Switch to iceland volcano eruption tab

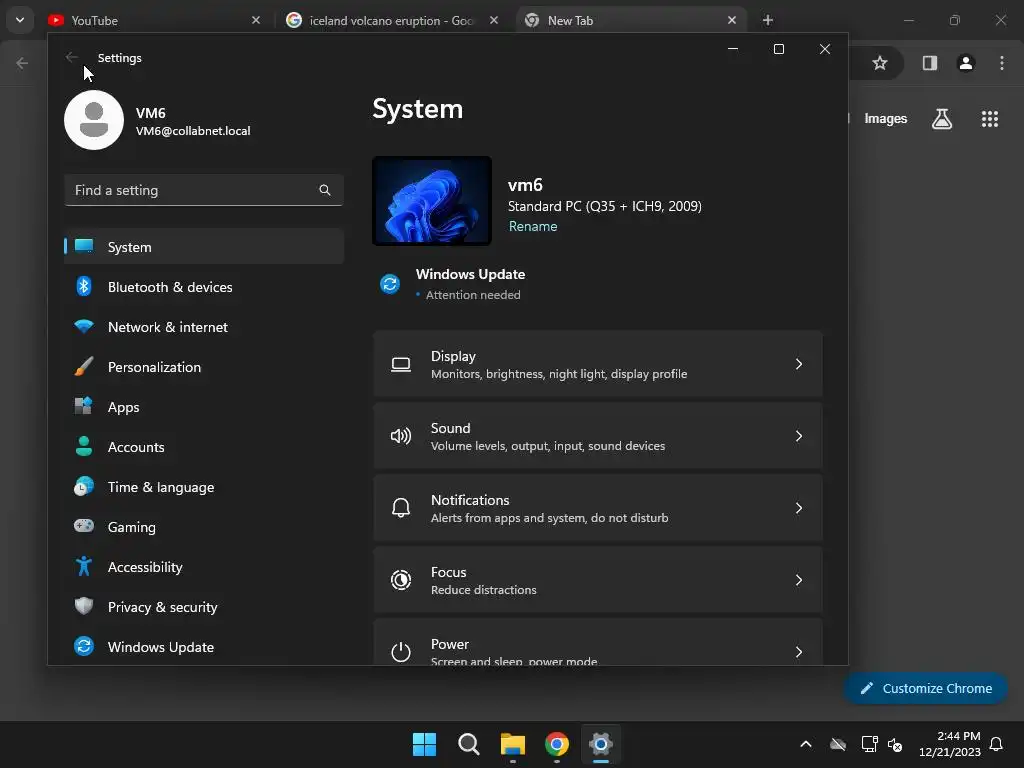tap(391, 20)
